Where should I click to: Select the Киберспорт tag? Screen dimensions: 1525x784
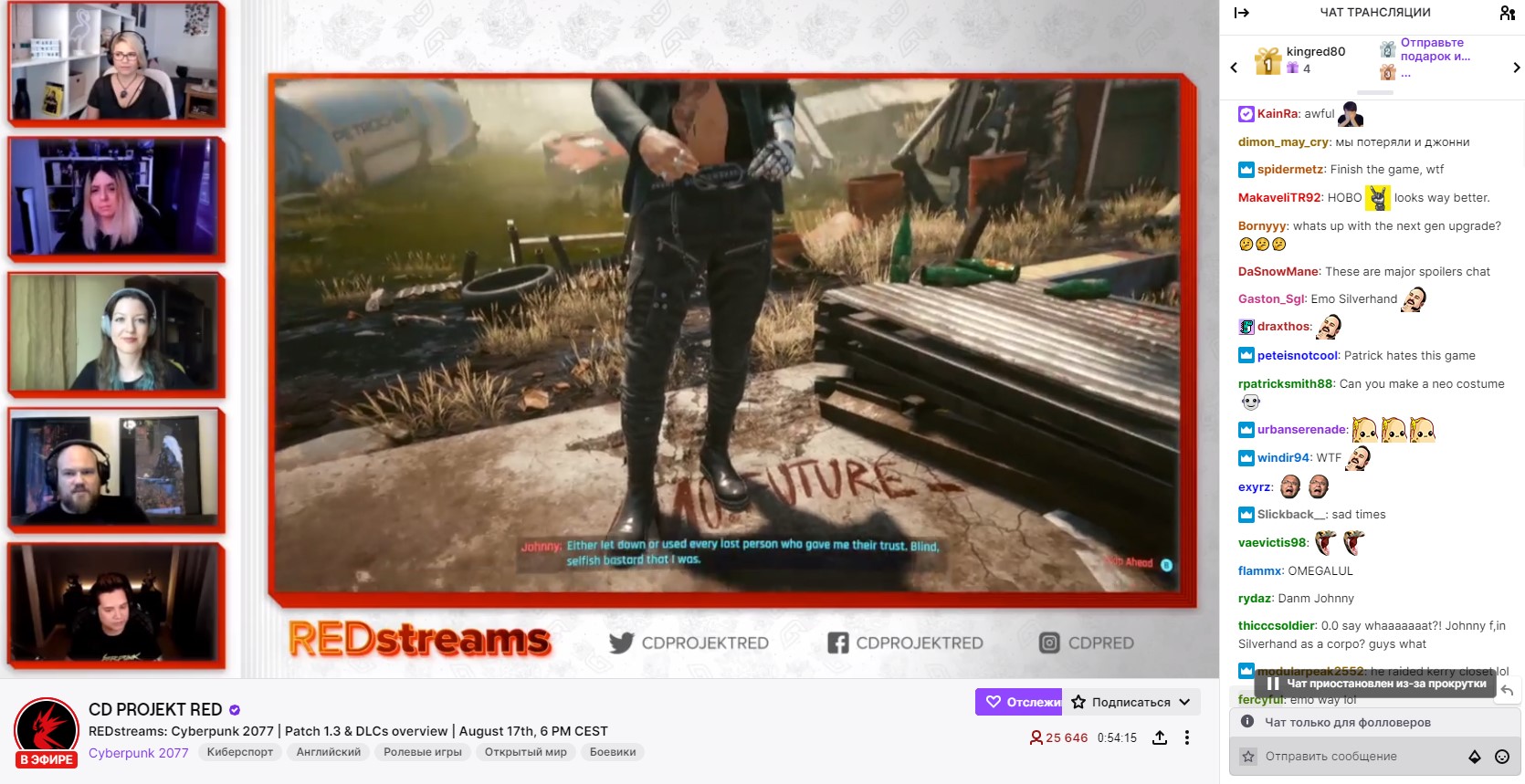click(240, 752)
